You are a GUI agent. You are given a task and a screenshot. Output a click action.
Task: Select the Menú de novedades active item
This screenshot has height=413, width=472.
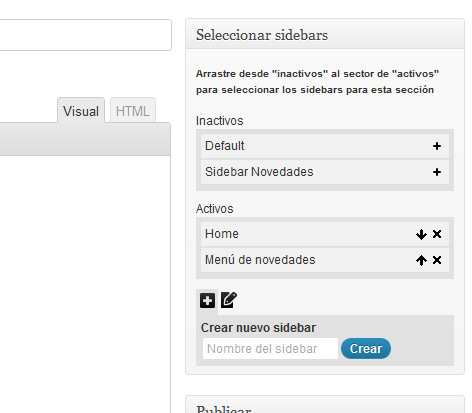[x=325, y=260]
